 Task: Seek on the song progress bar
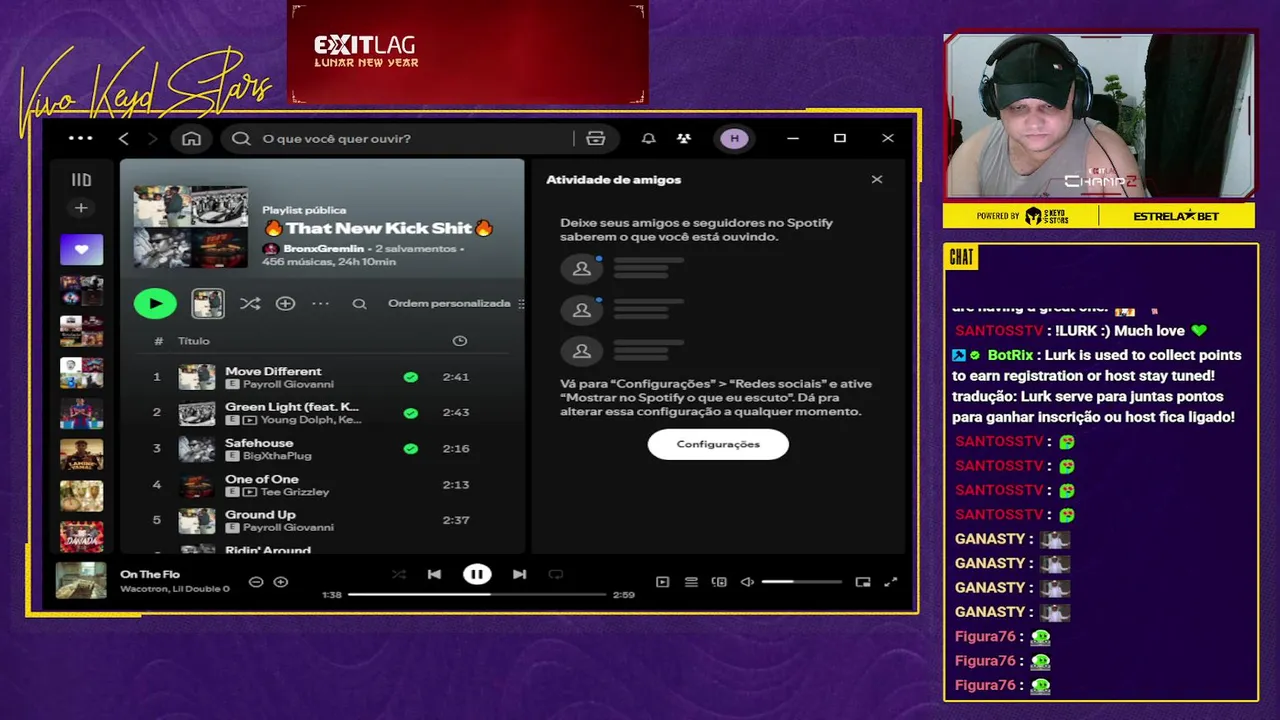pyautogui.click(x=477, y=595)
